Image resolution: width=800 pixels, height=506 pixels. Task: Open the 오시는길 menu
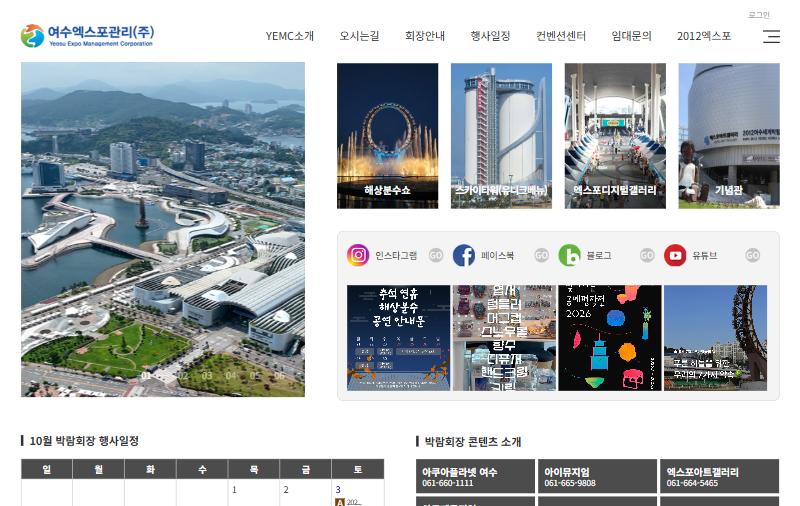click(x=360, y=36)
